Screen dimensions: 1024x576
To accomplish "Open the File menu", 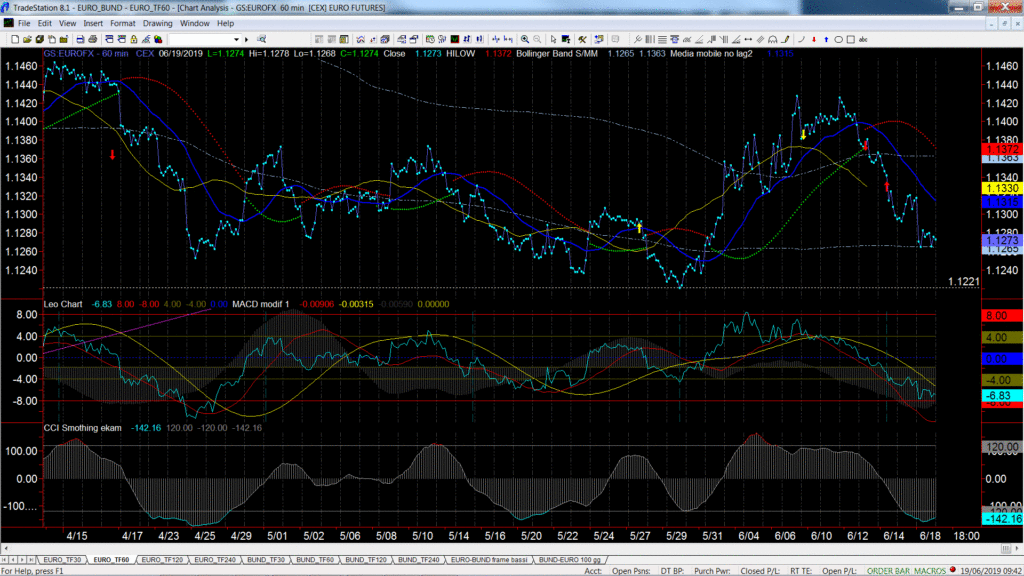I will coord(24,24).
